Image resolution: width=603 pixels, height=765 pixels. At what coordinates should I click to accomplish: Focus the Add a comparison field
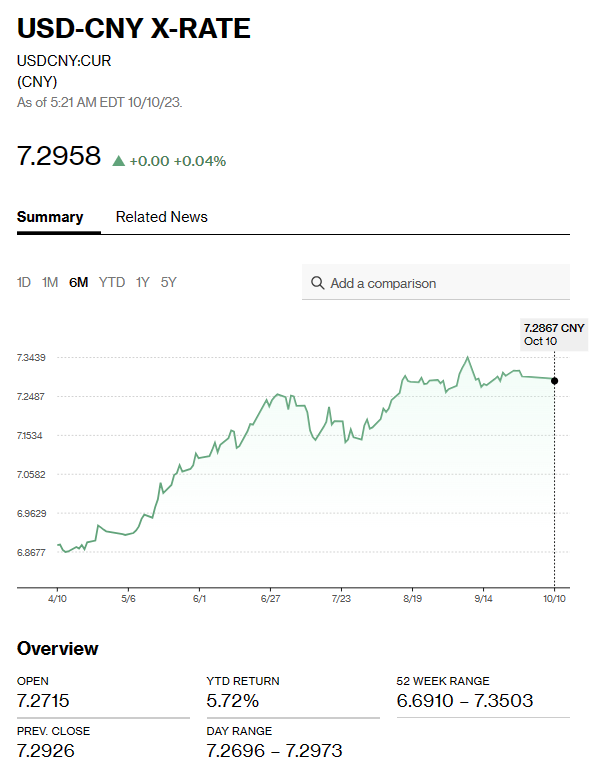[x=440, y=283]
